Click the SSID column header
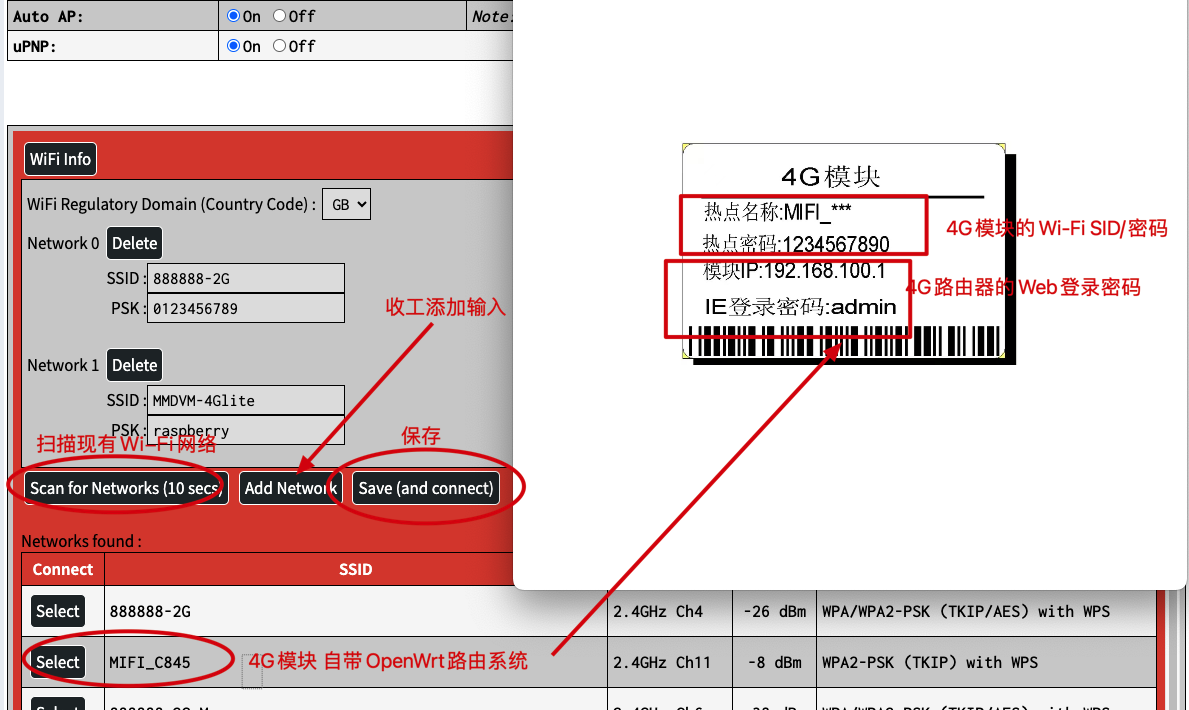Viewport: 1189px width, 710px height. click(356, 570)
